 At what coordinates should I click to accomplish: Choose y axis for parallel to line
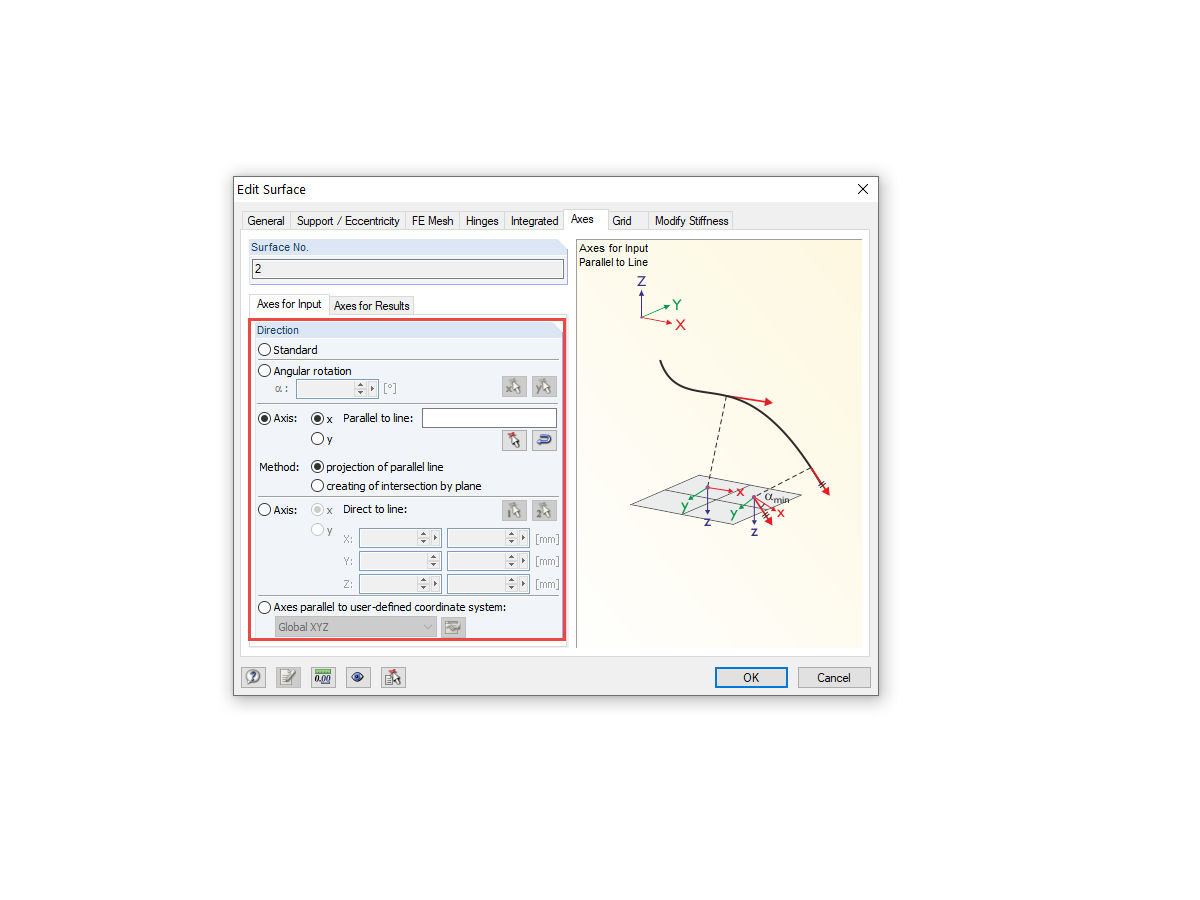[x=317, y=438]
